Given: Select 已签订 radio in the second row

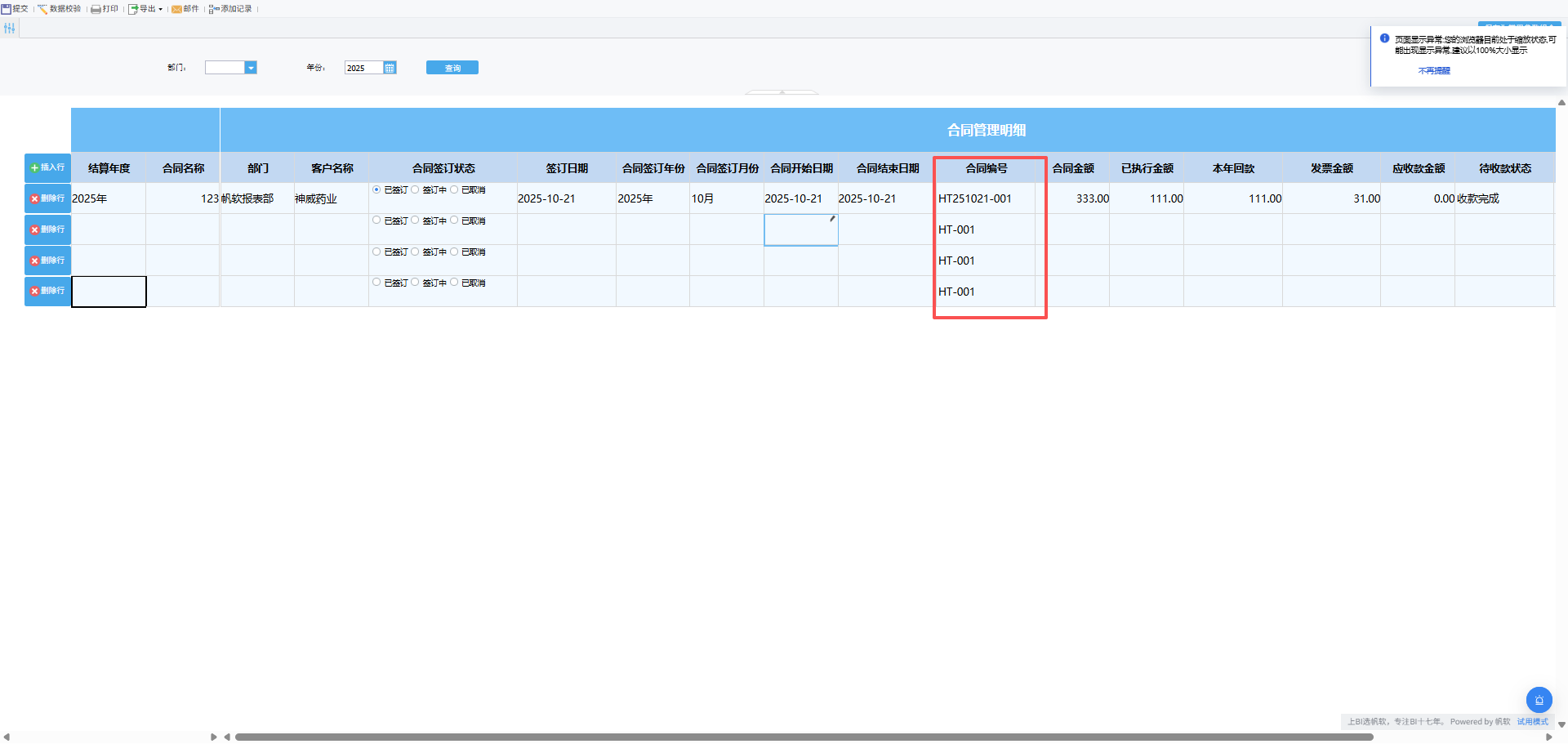Looking at the screenshot, I should pyautogui.click(x=376, y=221).
